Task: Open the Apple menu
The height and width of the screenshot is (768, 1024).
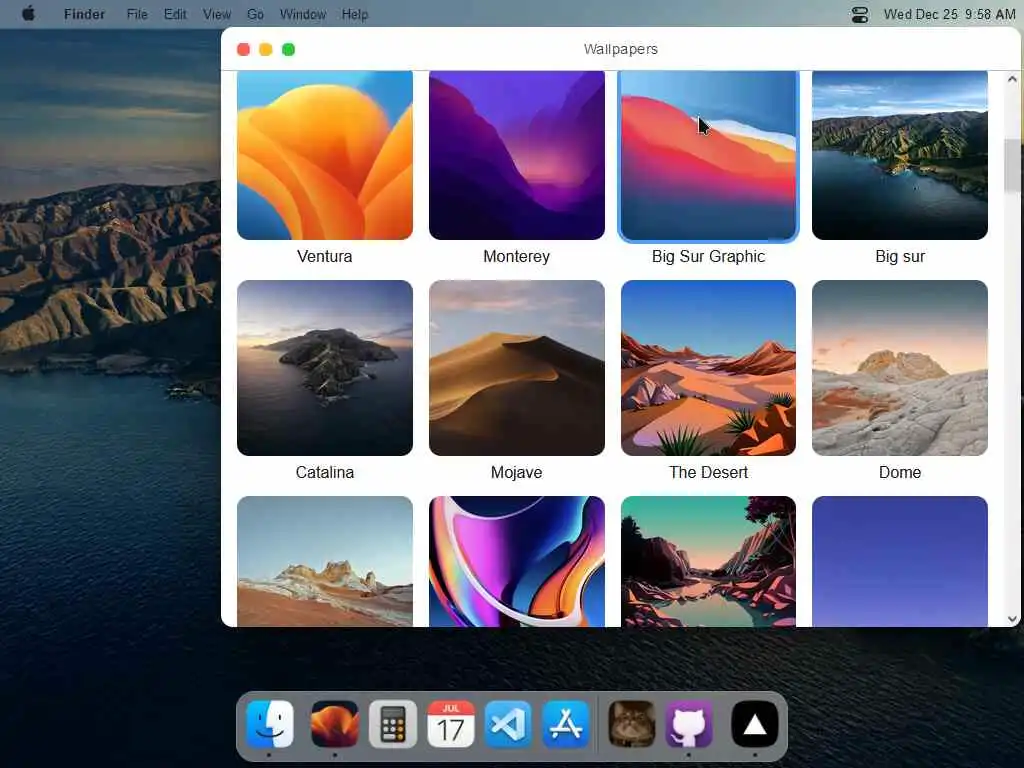Action: (28, 14)
